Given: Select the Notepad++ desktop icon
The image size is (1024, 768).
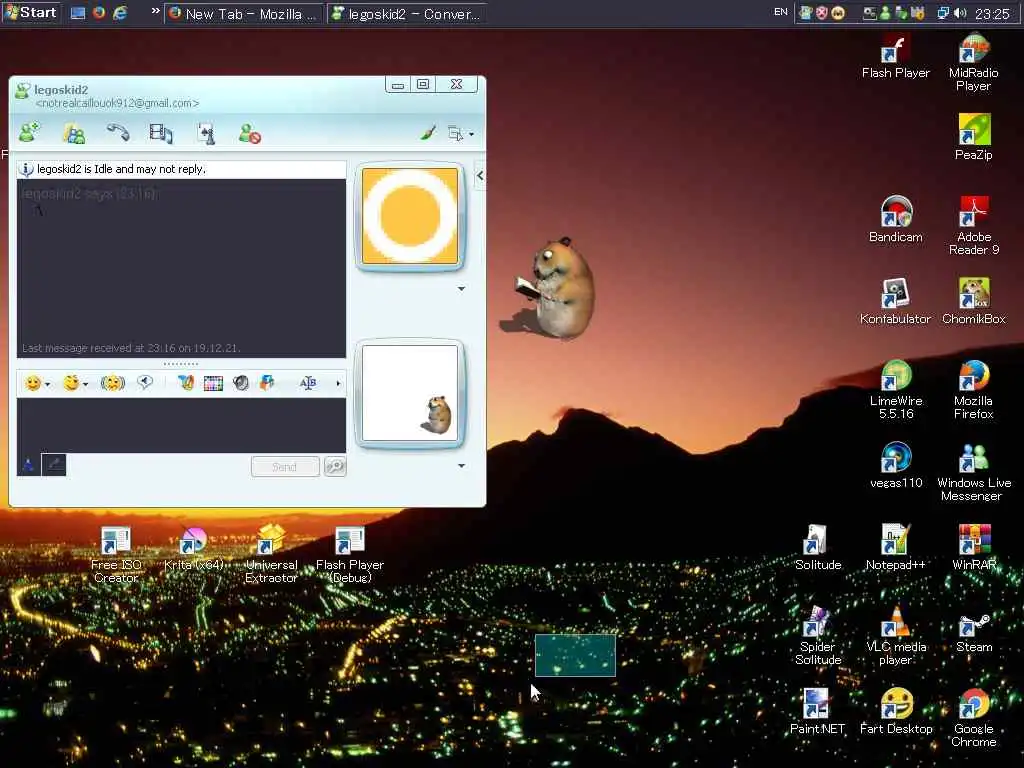Looking at the screenshot, I should 895,547.
